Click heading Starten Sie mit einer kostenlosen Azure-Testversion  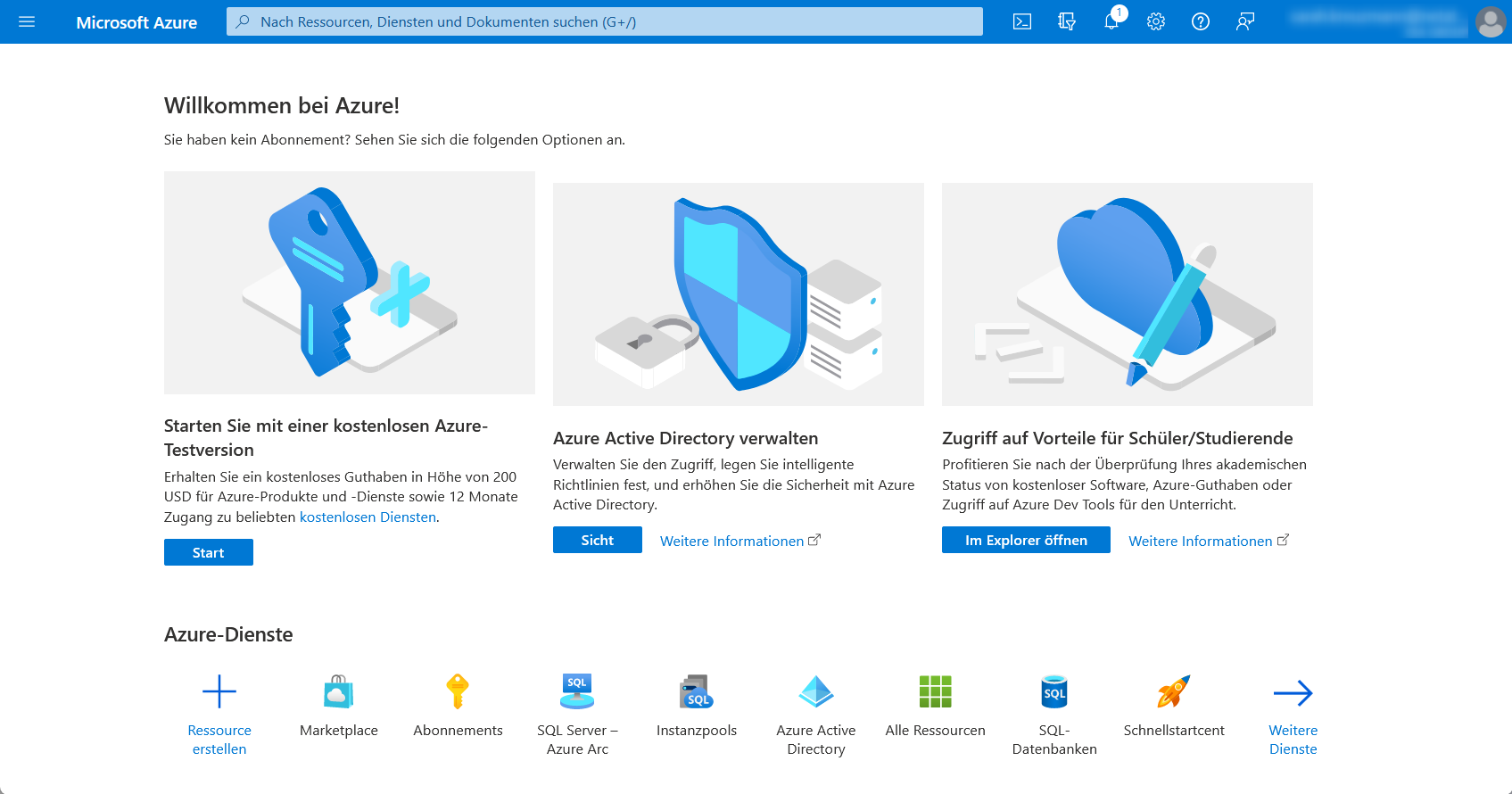(x=326, y=437)
